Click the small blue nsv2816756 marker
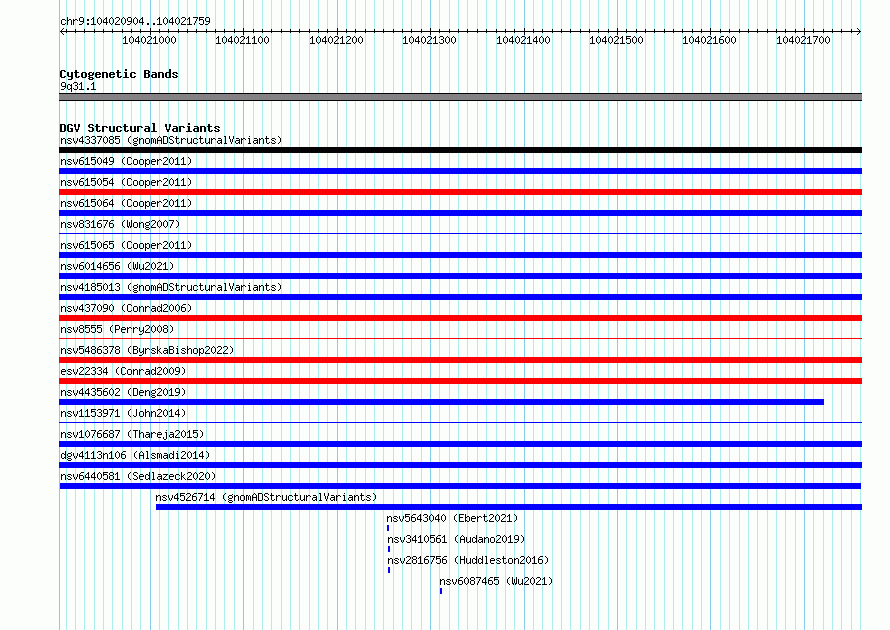This screenshot has width=890, height=630. coord(389,570)
